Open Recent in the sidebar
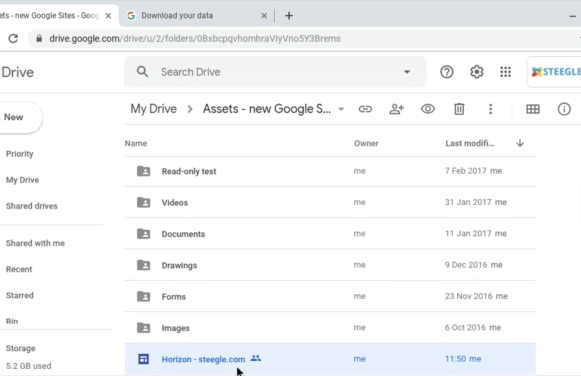The width and height of the screenshot is (581, 376). pos(19,269)
